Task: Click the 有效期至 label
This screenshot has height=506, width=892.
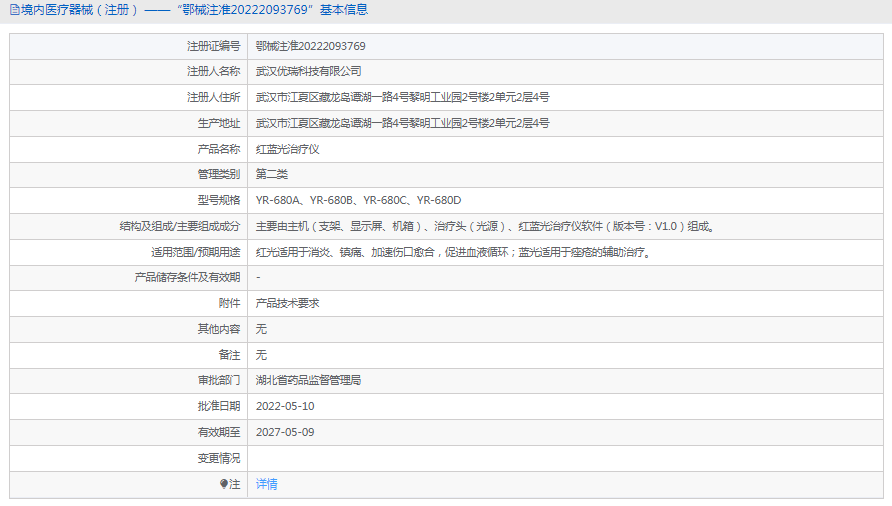Action: click(x=218, y=433)
